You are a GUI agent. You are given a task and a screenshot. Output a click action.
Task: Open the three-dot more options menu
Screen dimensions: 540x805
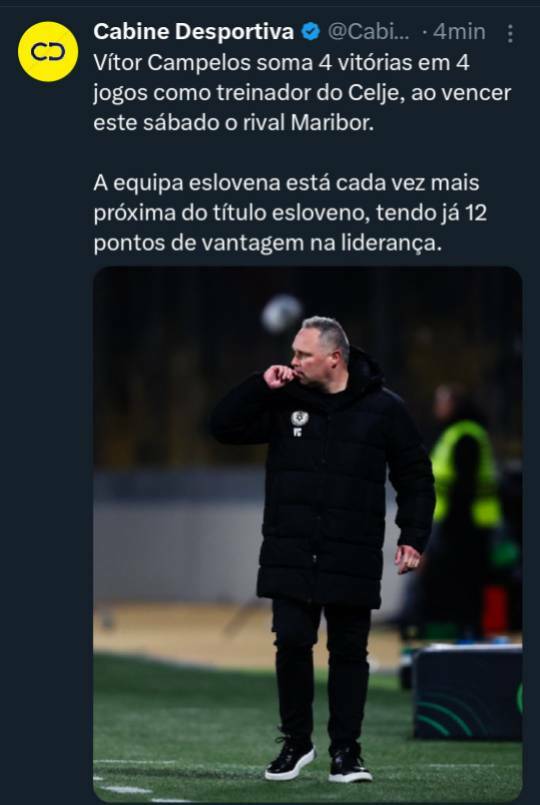[509, 33]
